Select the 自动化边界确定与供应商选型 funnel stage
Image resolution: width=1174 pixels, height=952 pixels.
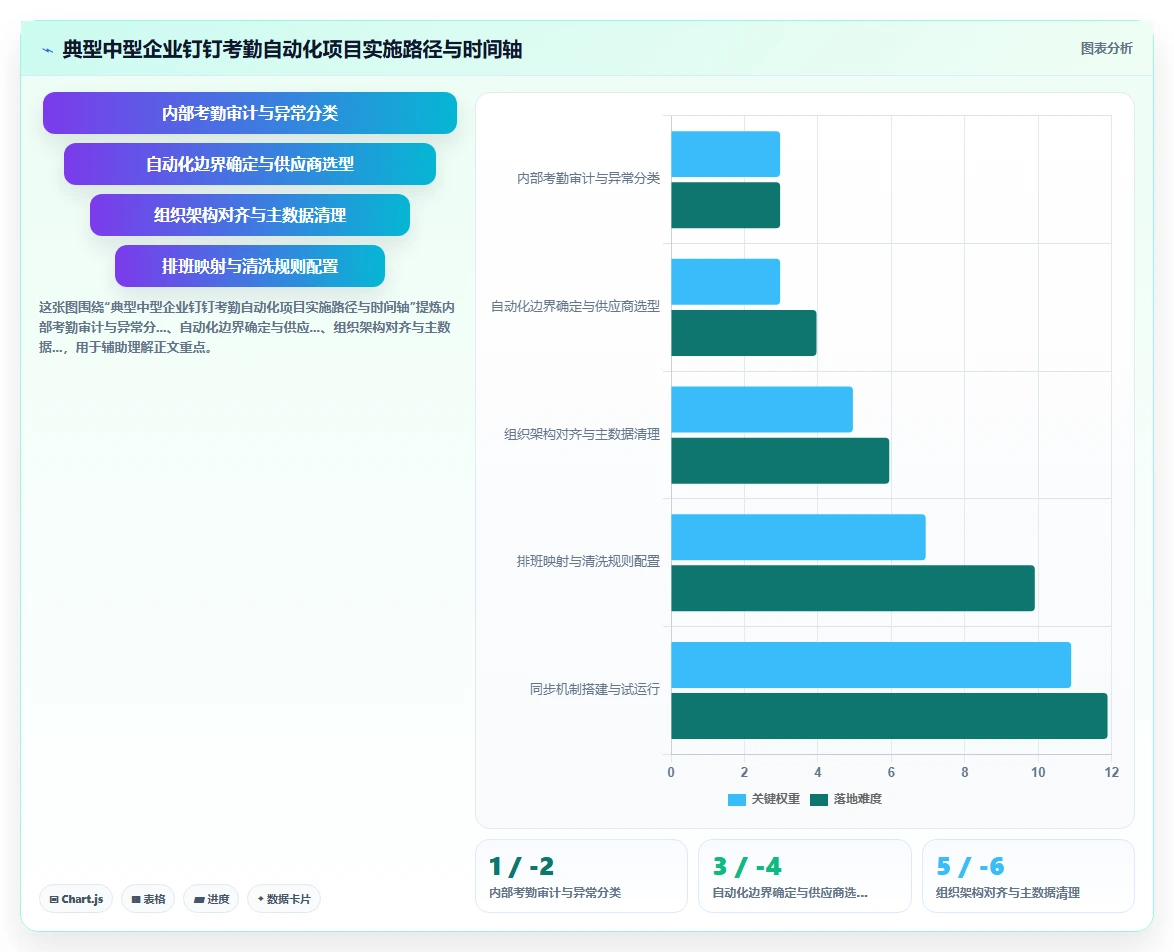tap(250, 164)
